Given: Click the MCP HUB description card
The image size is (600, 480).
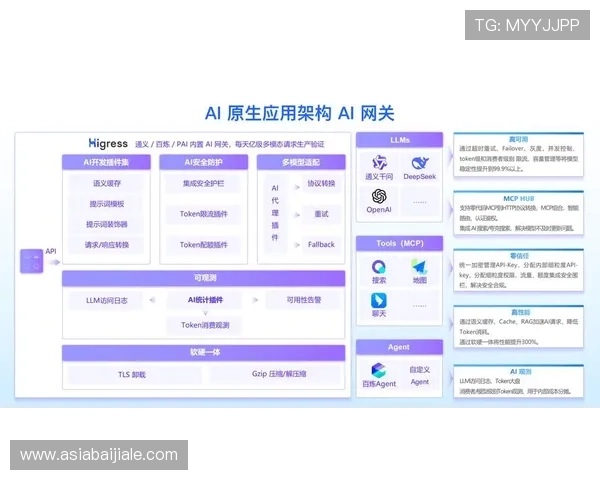Looking at the screenshot, I should click(x=518, y=212).
